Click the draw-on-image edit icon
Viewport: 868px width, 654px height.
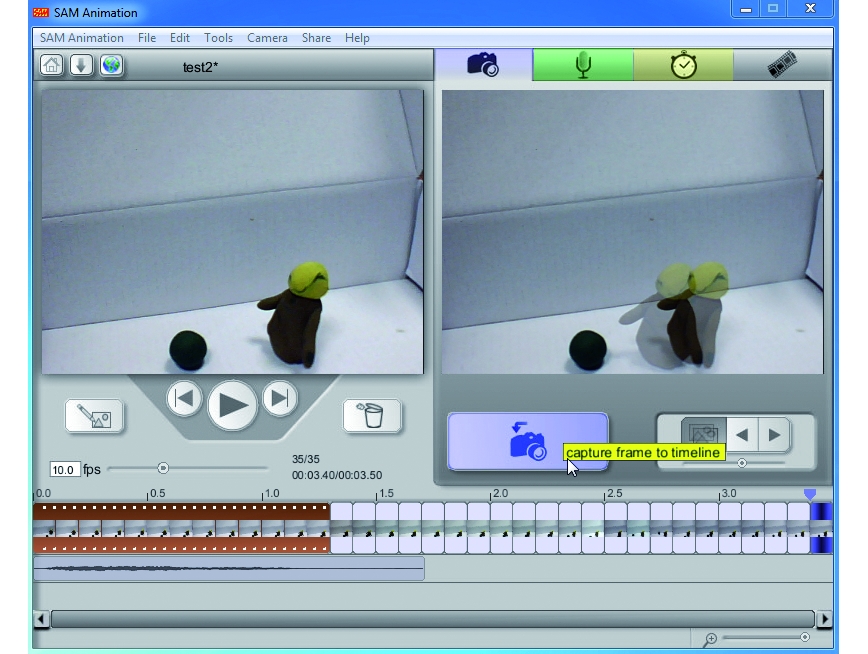pos(94,415)
